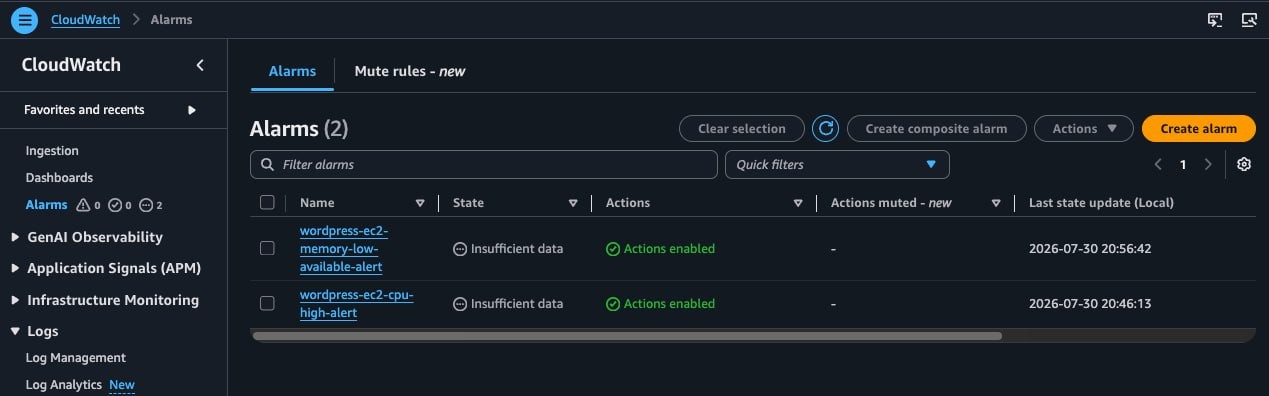Image resolution: width=1269 pixels, height=396 pixels.
Task: Click timestamp 2026-07-30 20:56:42
Action: (x=1090, y=249)
